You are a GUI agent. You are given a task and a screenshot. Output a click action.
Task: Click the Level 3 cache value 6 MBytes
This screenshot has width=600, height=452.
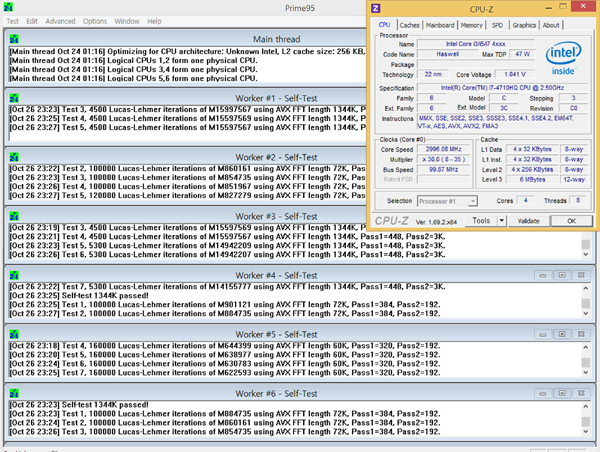[532, 179]
